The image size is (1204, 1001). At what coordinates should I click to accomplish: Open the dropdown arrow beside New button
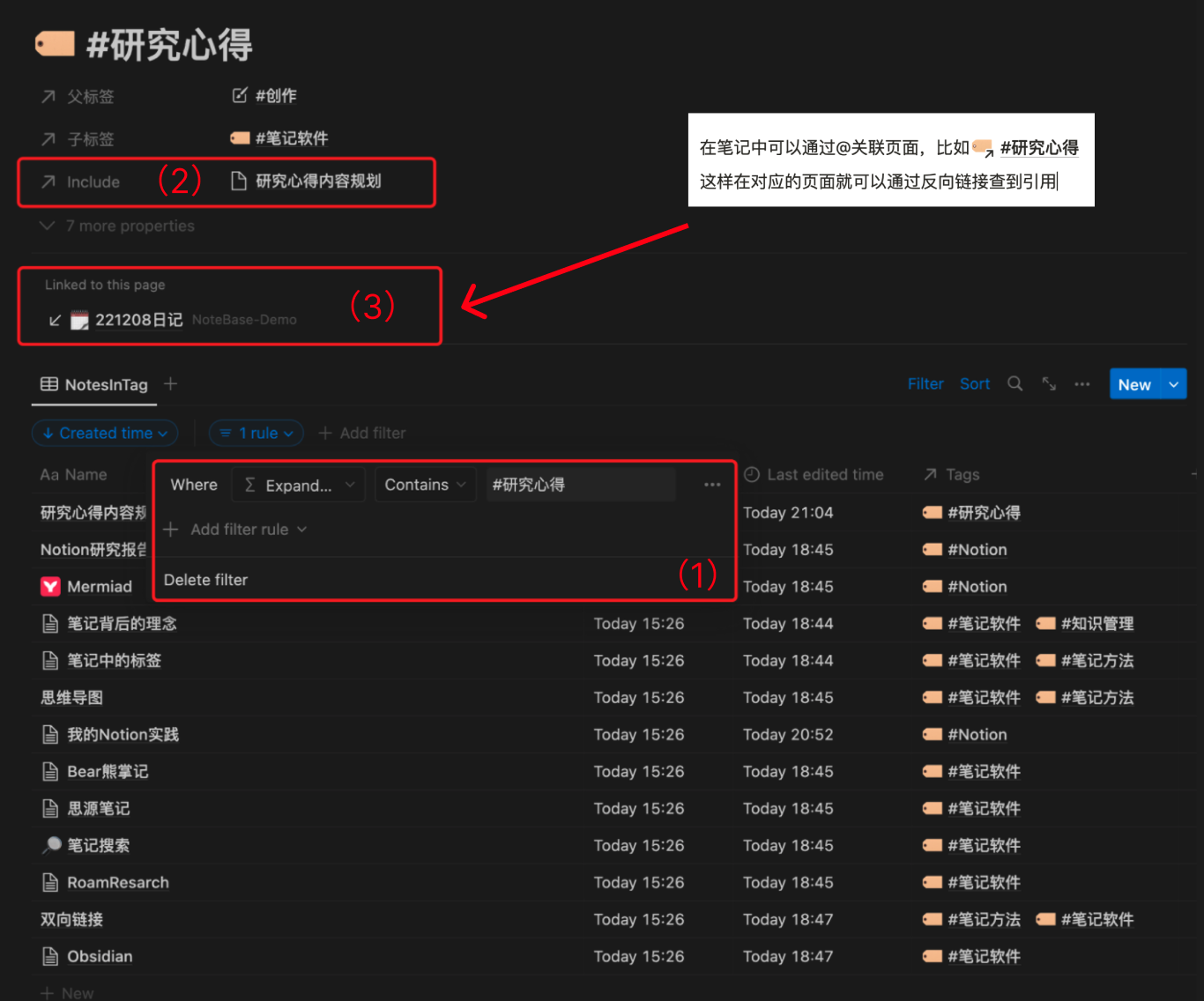1174,384
